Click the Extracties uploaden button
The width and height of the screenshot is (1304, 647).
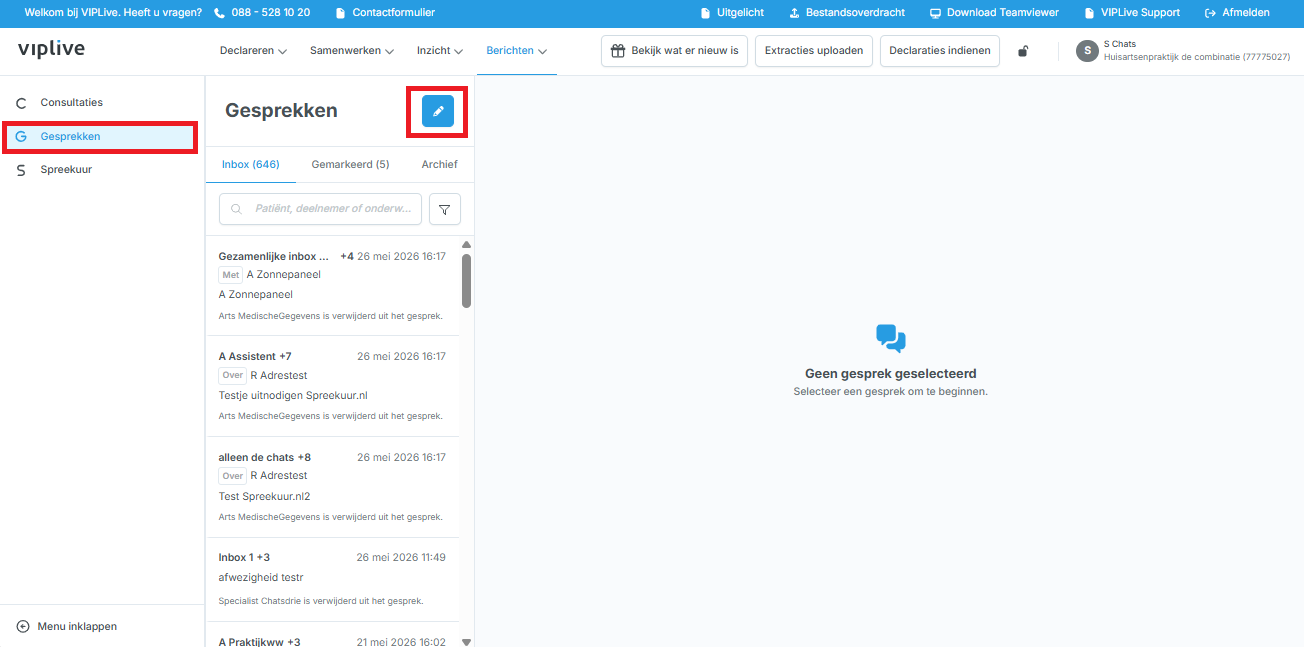(814, 51)
